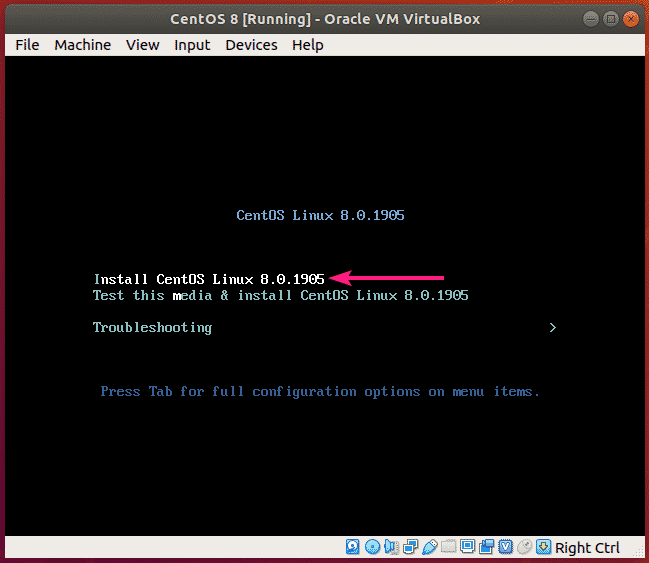Open the File menu

(28, 44)
